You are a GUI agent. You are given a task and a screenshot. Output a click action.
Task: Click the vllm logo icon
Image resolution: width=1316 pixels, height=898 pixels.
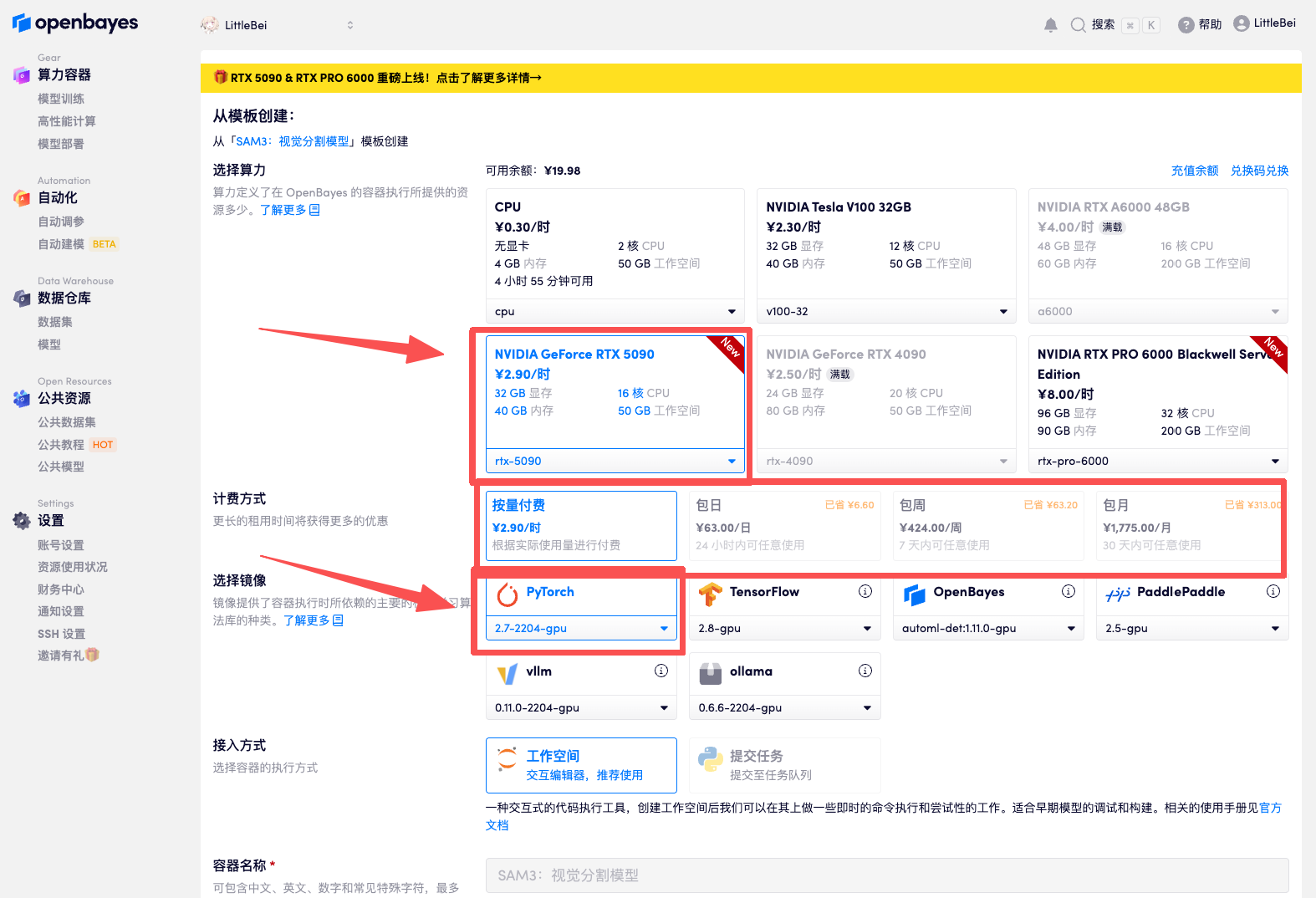tap(508, 674)
